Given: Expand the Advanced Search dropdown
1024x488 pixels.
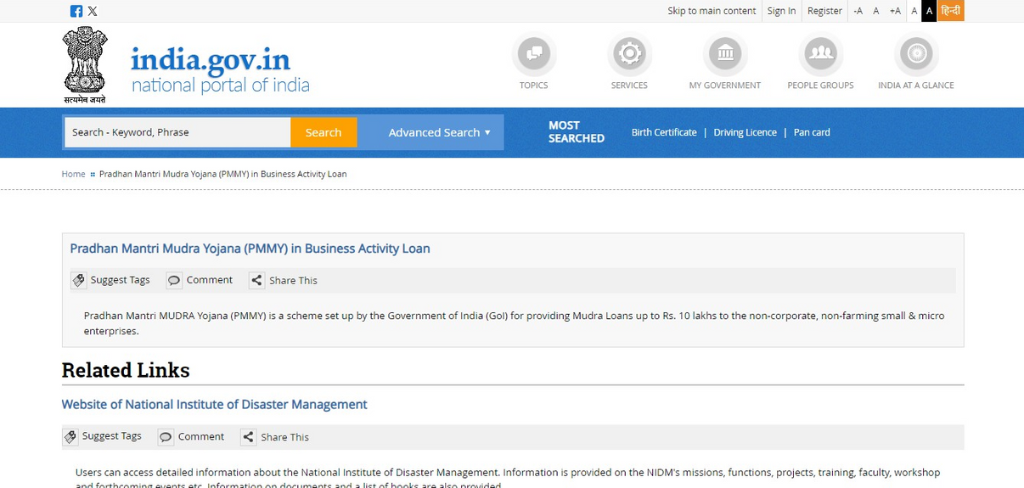Looking at the screenshot, I should click(439, 133).
